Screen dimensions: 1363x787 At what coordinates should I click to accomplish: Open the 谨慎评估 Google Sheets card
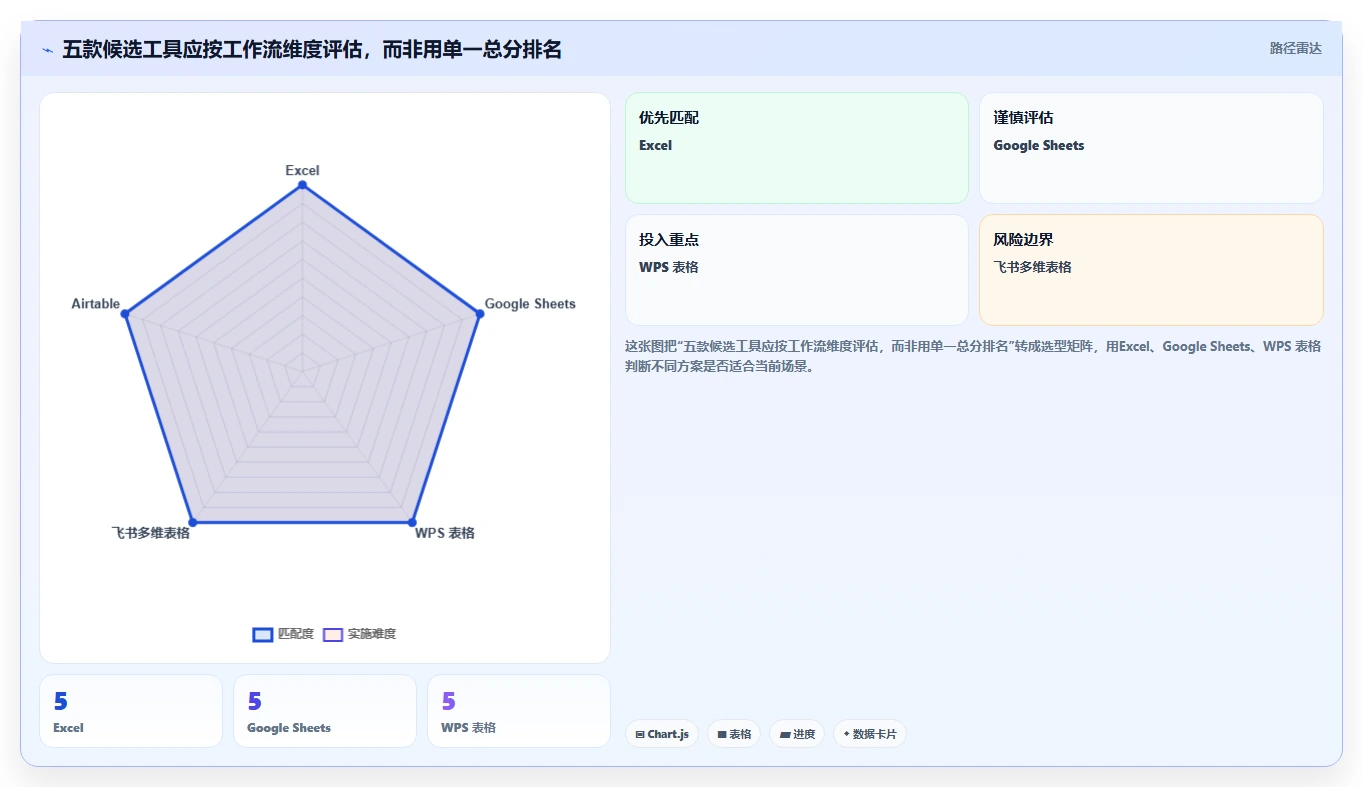tap(1151, 148)
